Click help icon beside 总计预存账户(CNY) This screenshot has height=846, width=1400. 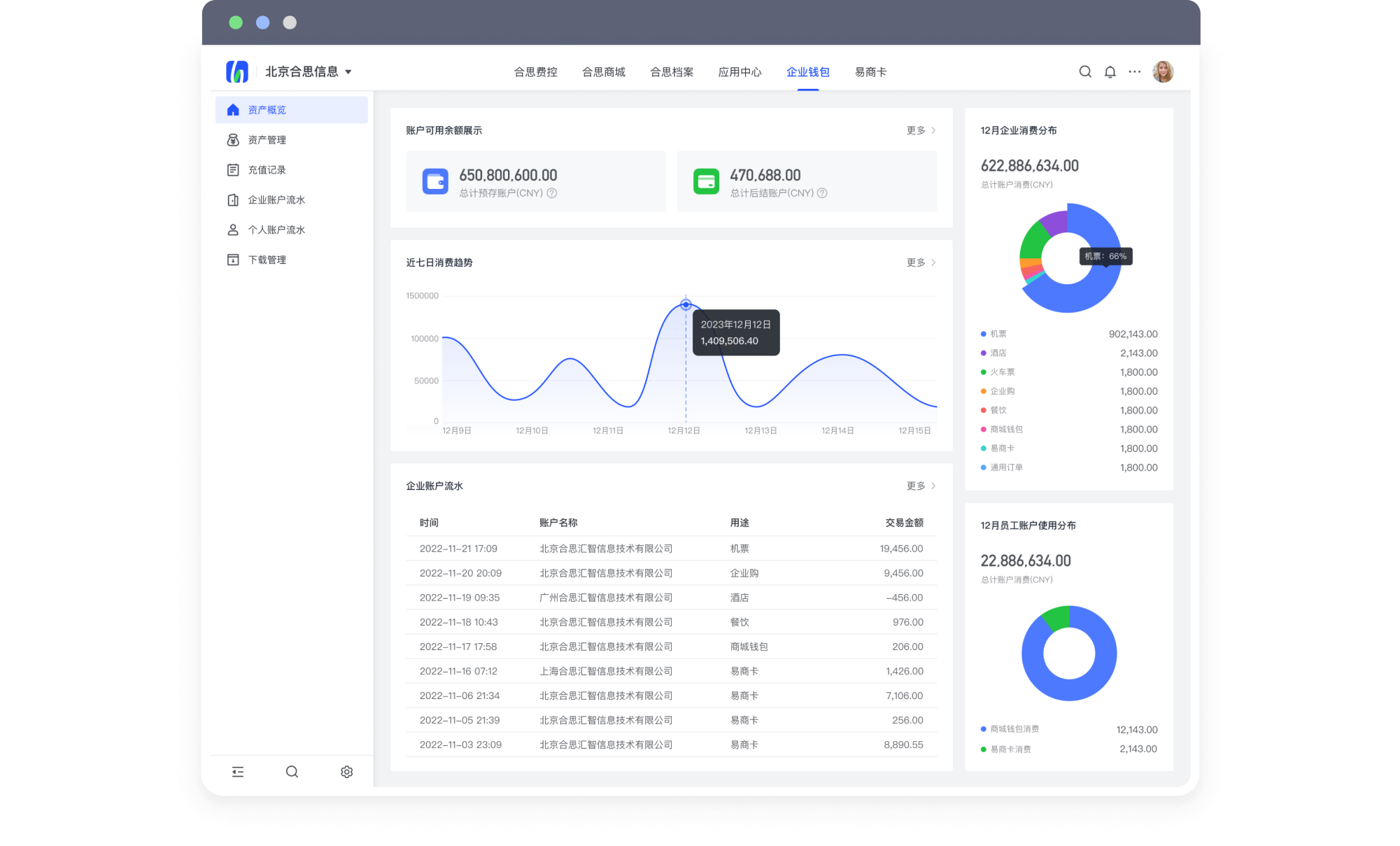[x=552, y=193]
